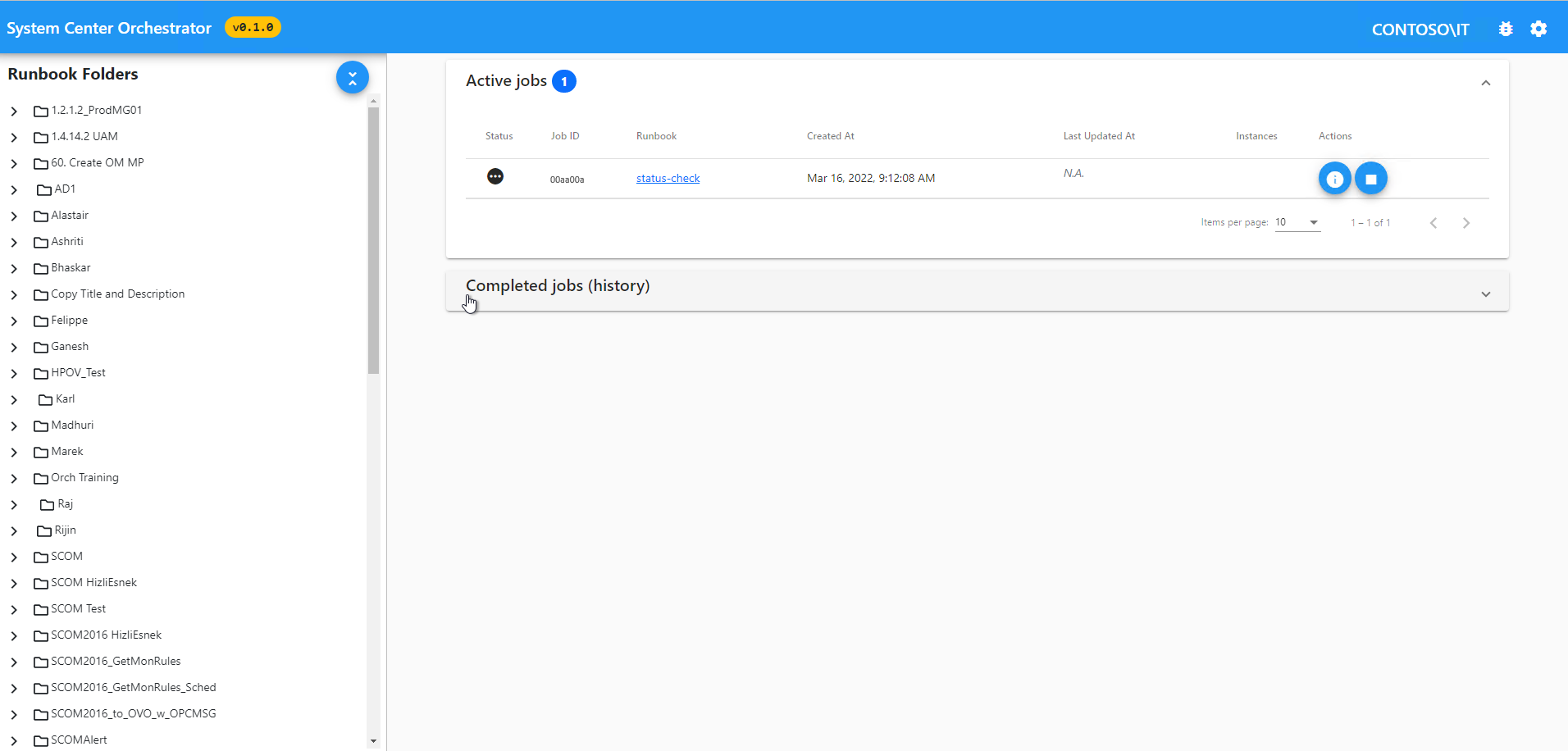This screenshot has width=1568, height=751.
Task: Click the v0.1.0 version badge
Action: point(252,27)
